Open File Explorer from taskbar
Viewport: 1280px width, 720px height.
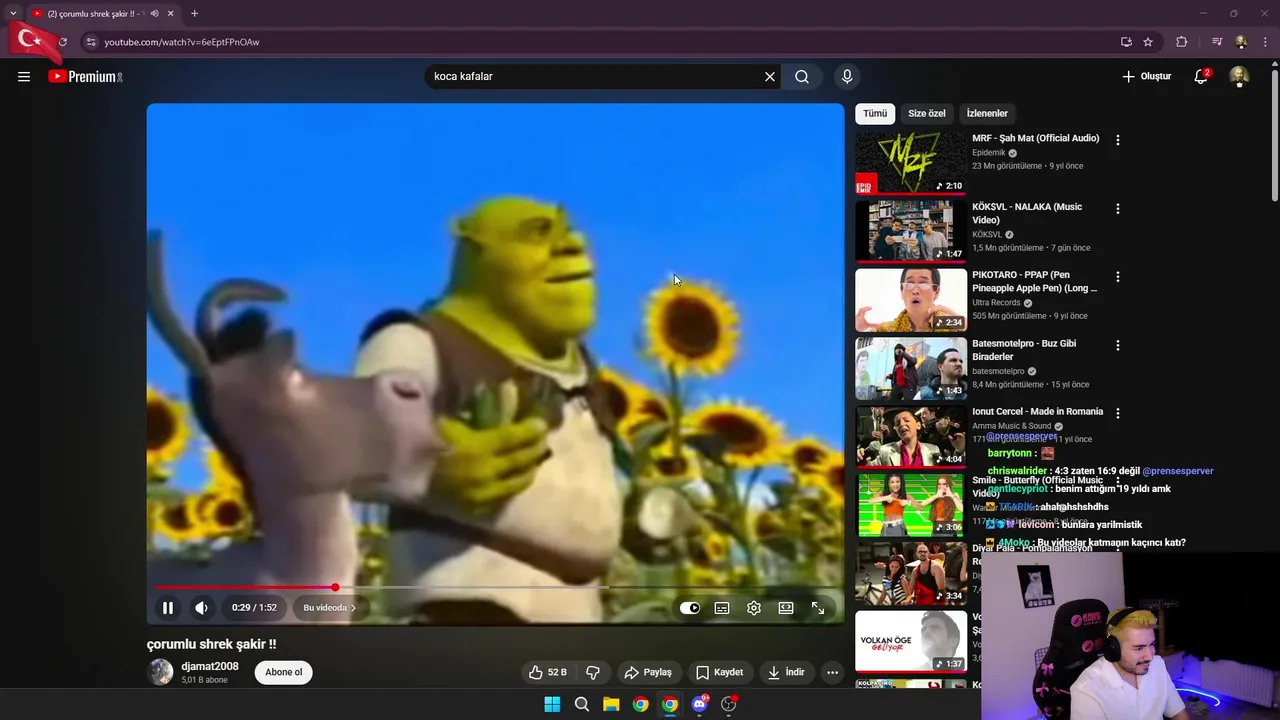(x=611, y=704)
